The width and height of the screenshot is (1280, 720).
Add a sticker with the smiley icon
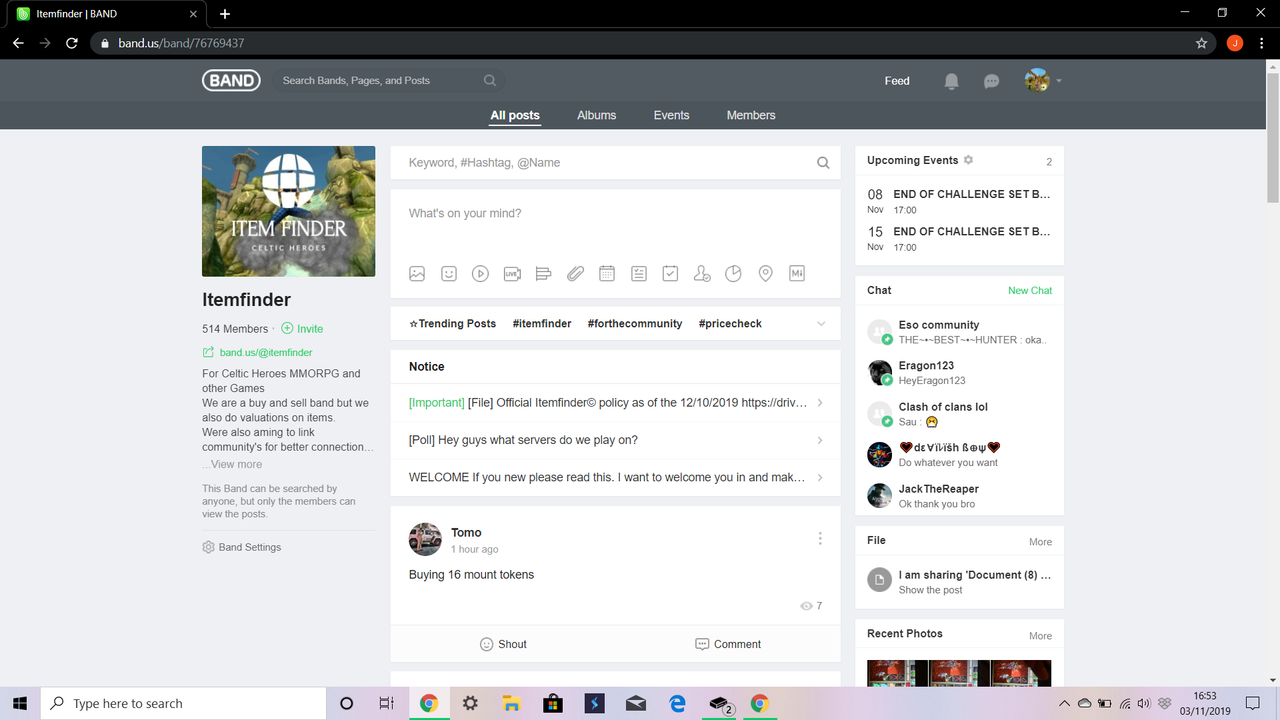point(449,273)
